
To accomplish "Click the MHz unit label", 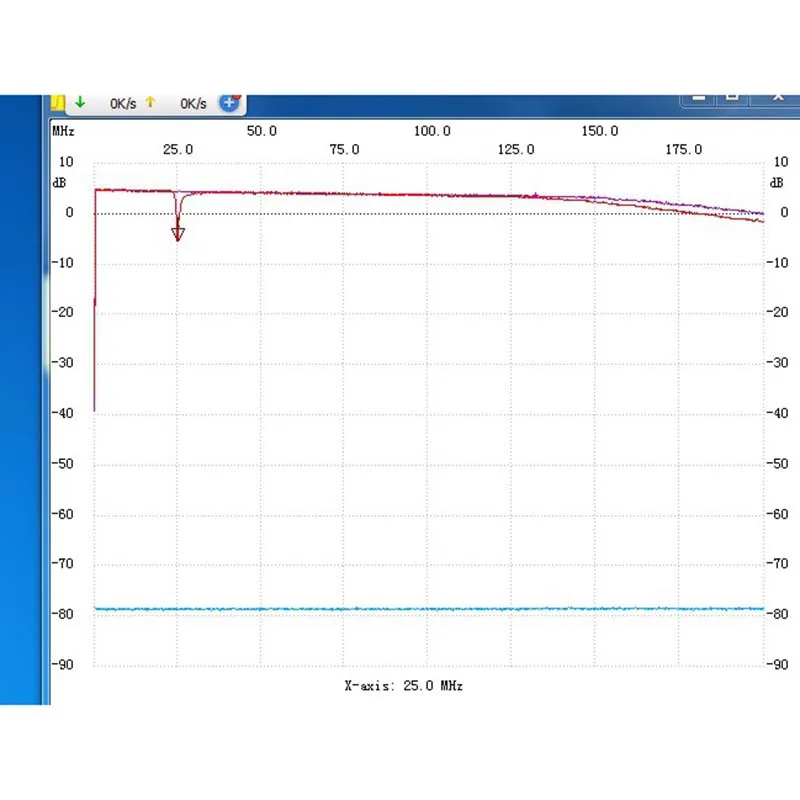I will pyautogui.click(x=63, y=131).
